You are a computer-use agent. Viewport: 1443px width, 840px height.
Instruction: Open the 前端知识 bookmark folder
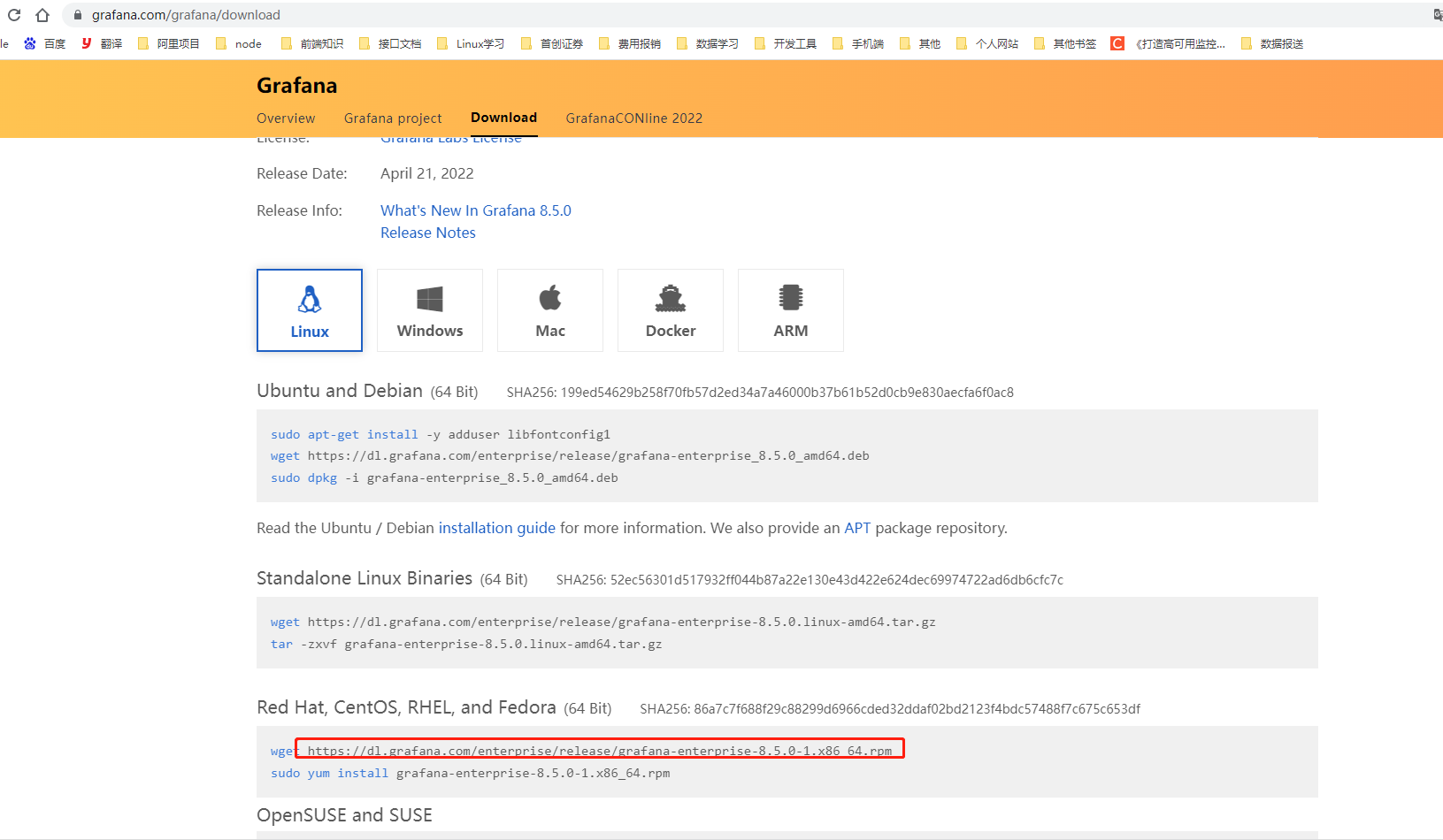pyautogui.click(x=312, y=43)
